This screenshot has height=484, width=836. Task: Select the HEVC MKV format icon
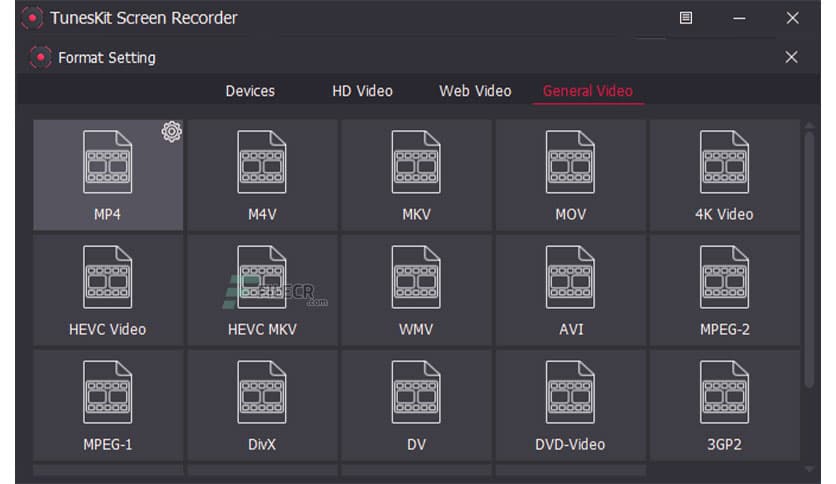coord(262,277)
